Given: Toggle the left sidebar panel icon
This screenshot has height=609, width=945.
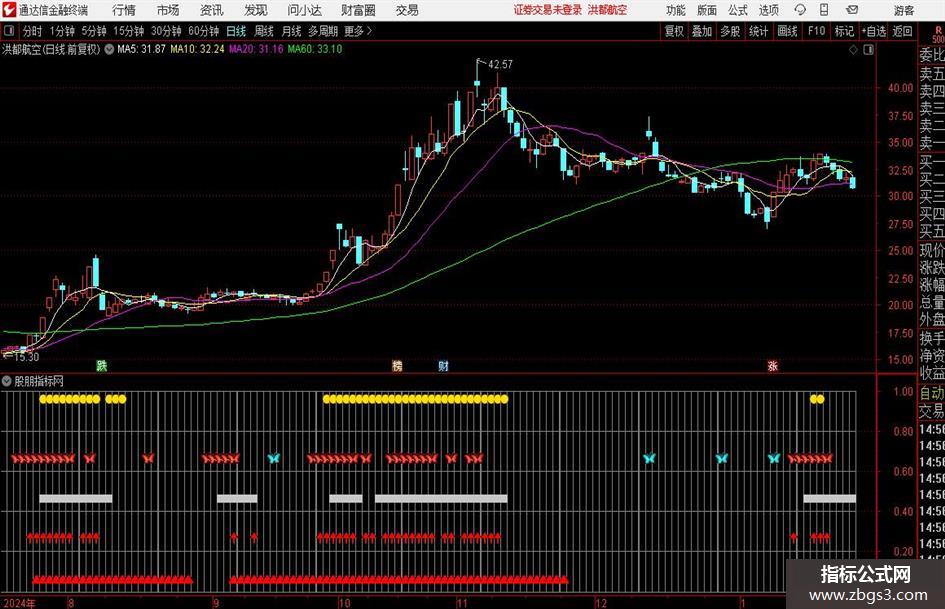Looking at the screenshot, I should (9, 31).
